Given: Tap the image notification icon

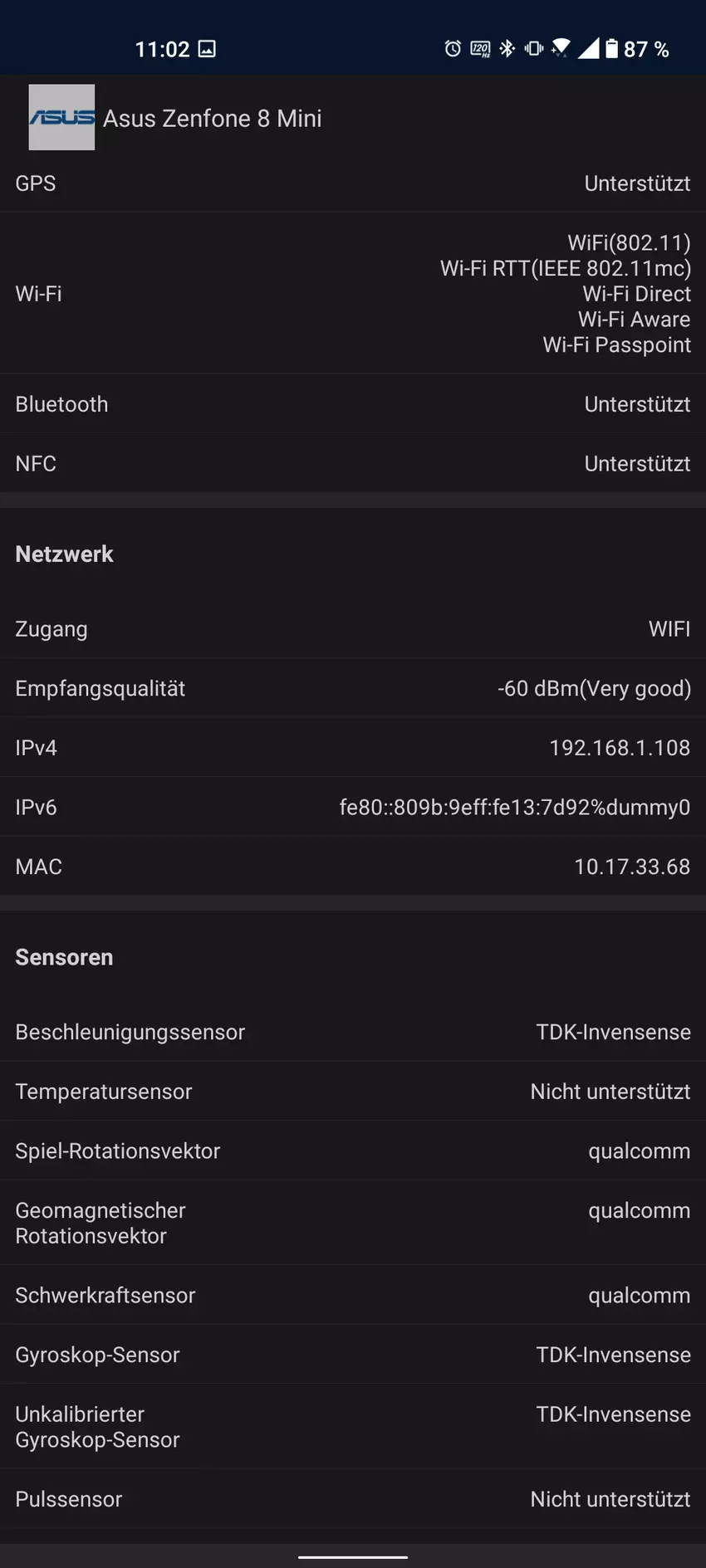Looking at the screenshot, I should pos(207,49).
